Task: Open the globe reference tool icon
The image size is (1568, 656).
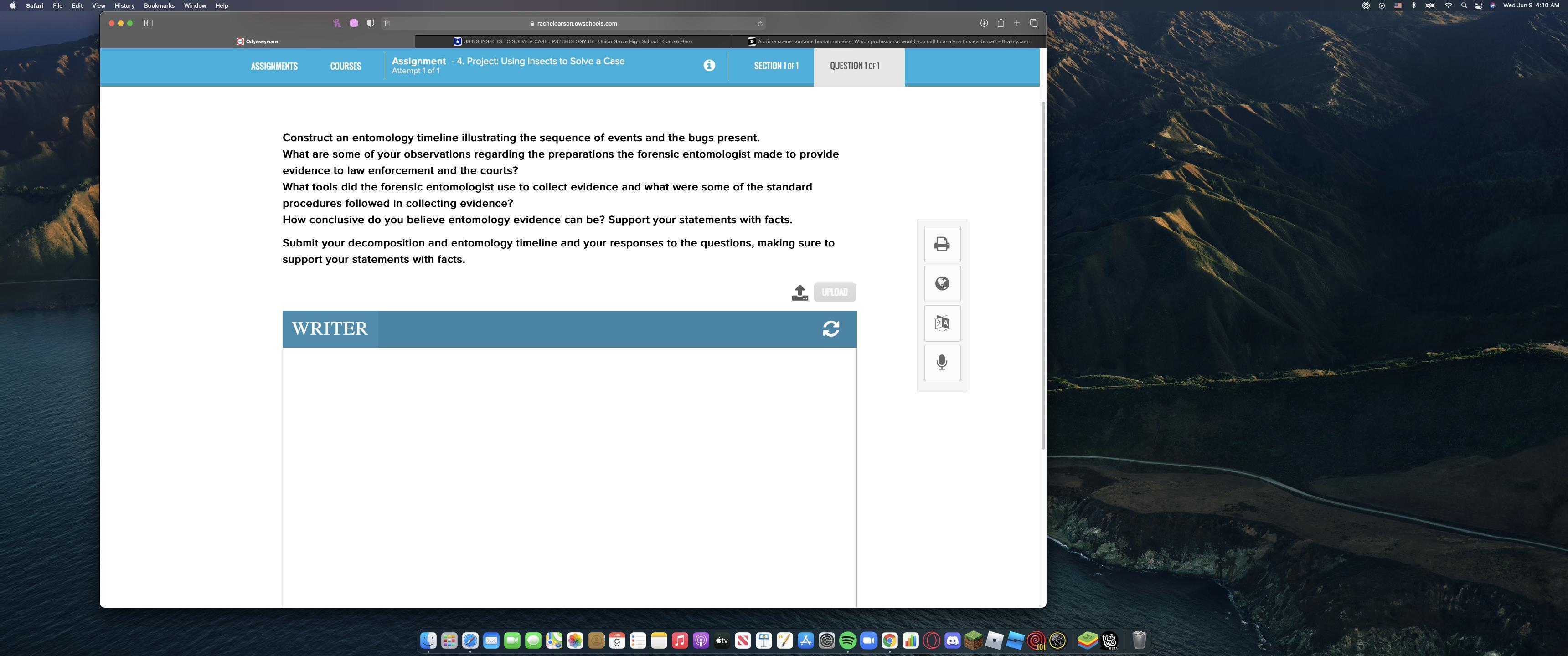Action: 942,283
